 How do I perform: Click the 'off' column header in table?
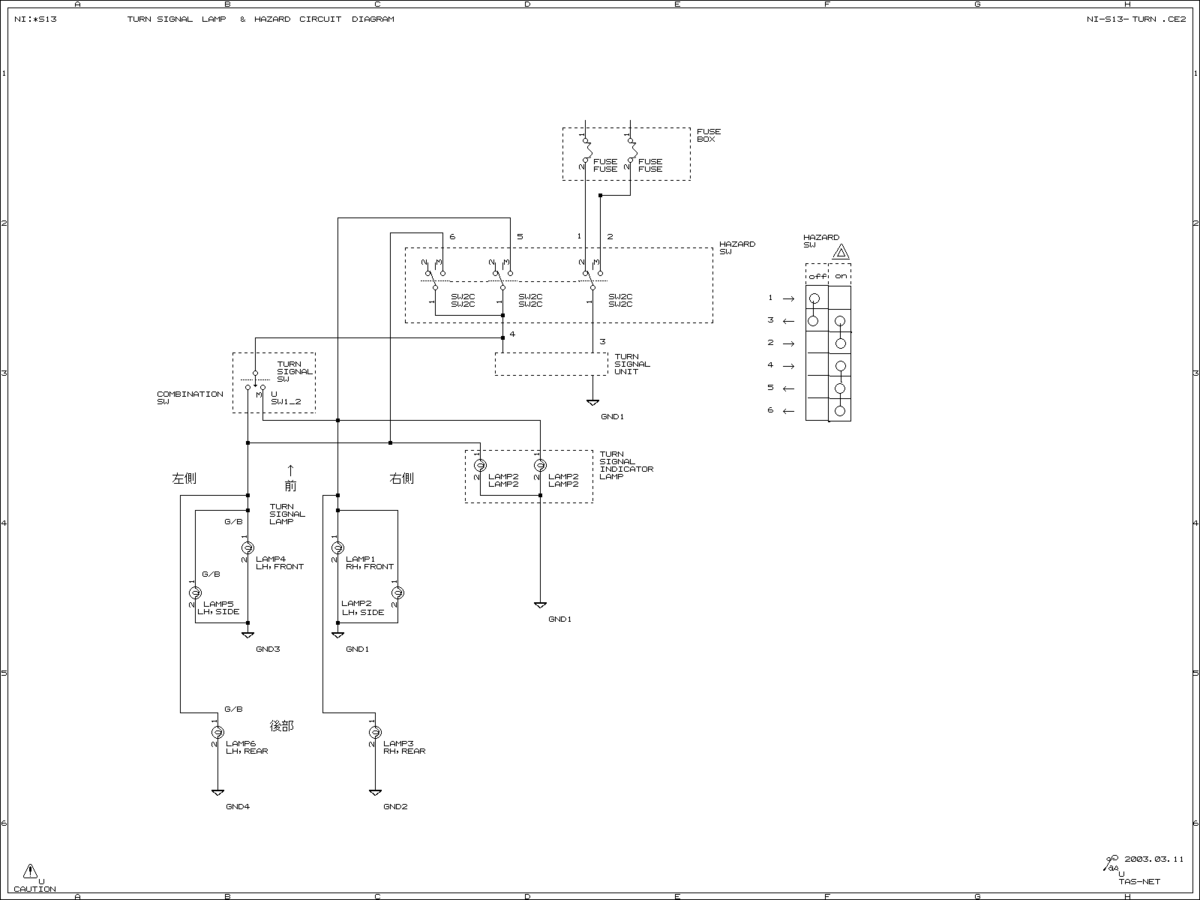point(817,276)
